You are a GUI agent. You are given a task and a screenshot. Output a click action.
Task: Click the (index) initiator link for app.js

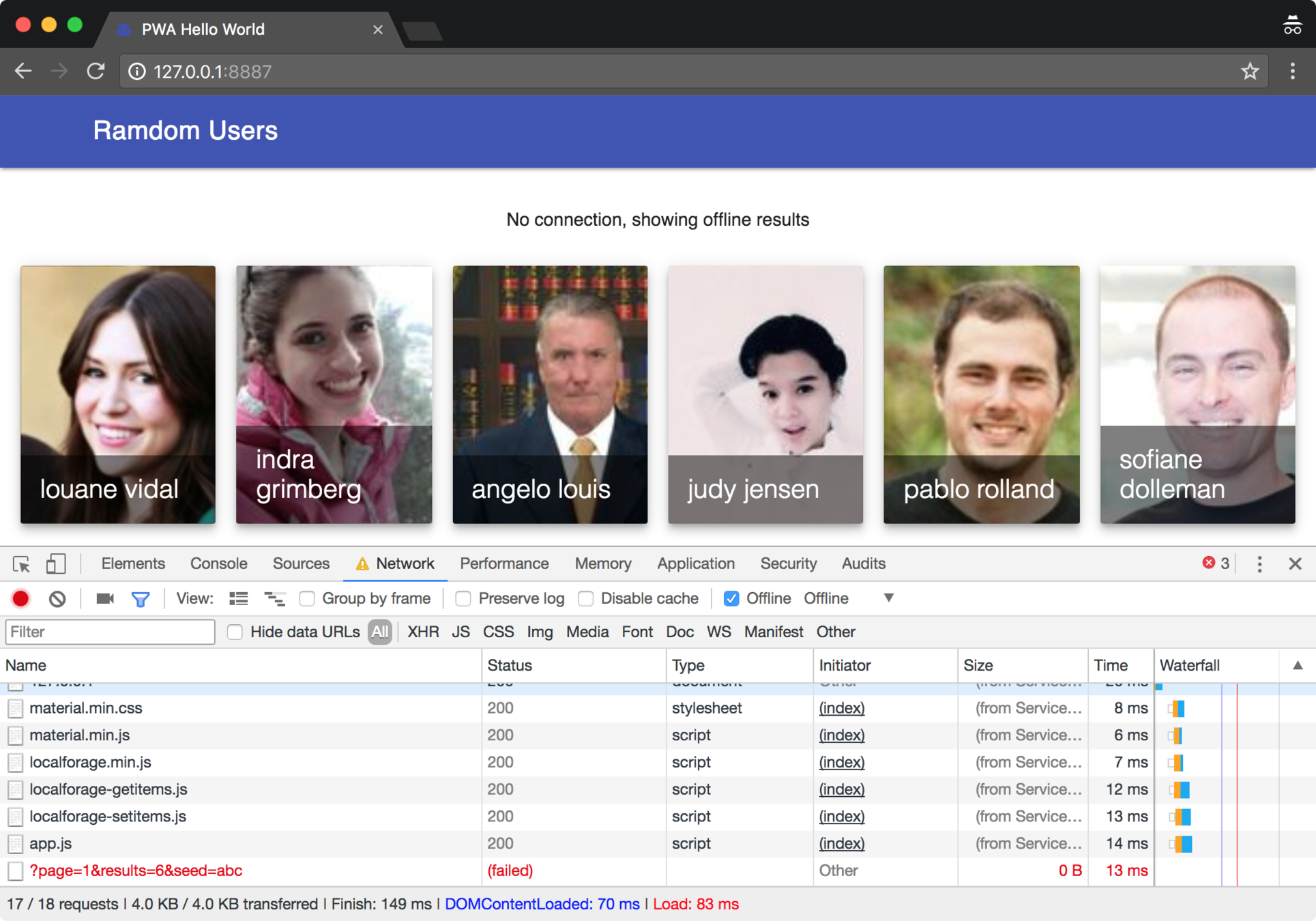click(841, 843)
